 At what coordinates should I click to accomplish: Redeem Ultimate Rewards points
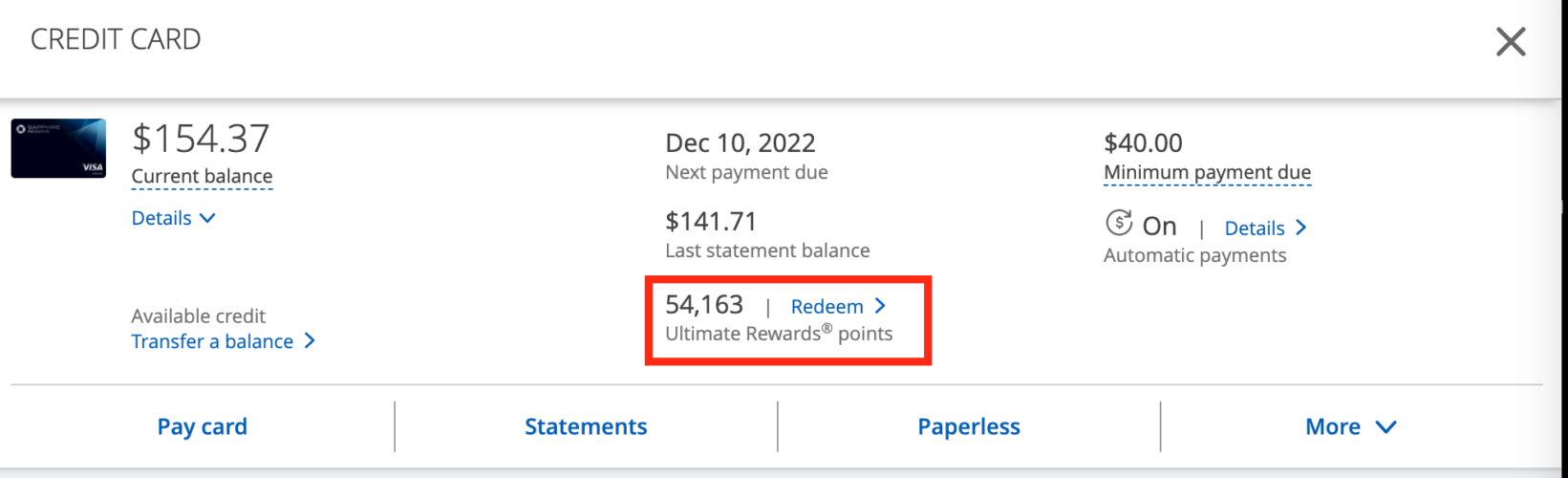827,306
